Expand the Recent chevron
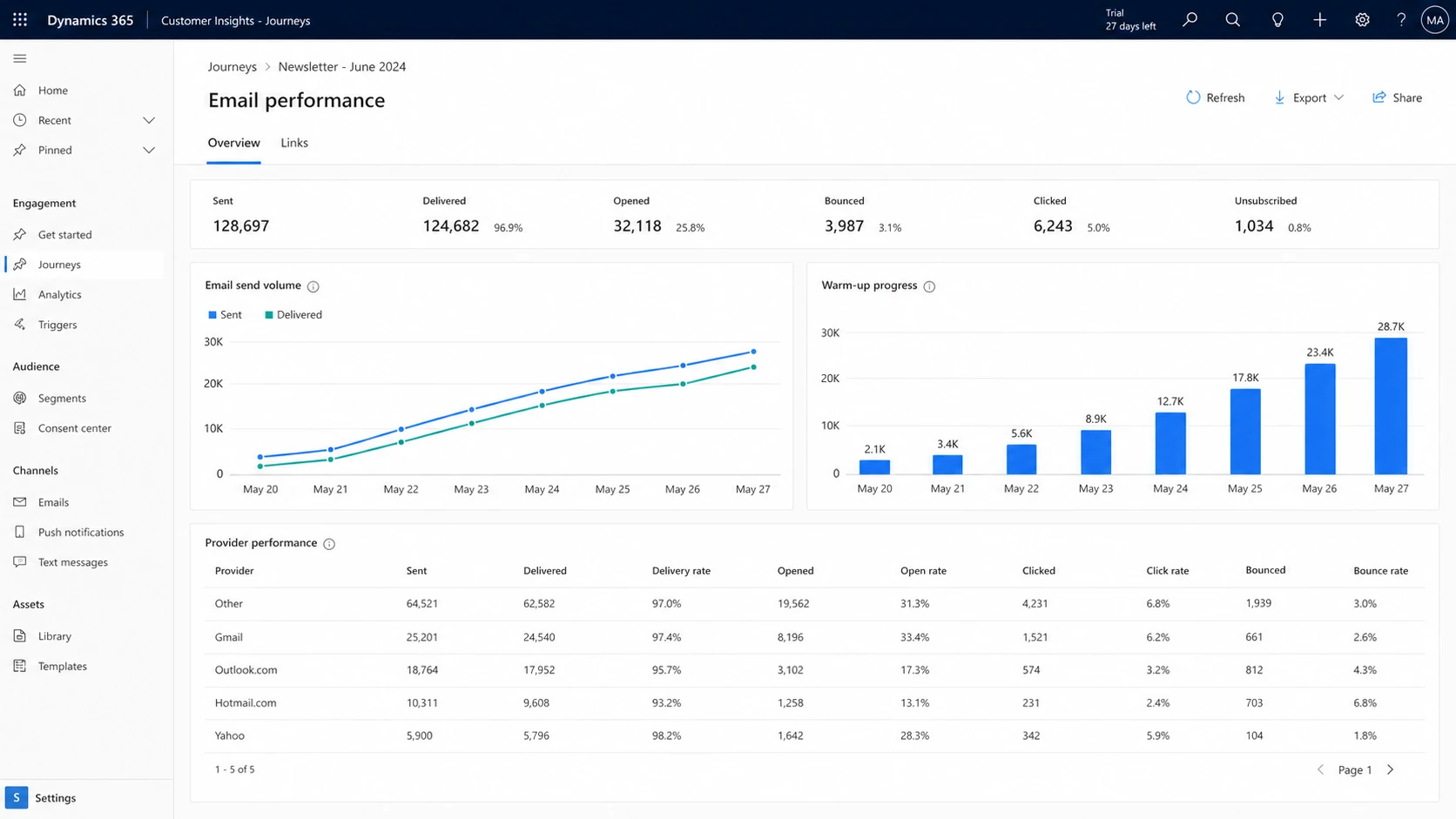1456x819 pixels. click(x=149, y=120)
